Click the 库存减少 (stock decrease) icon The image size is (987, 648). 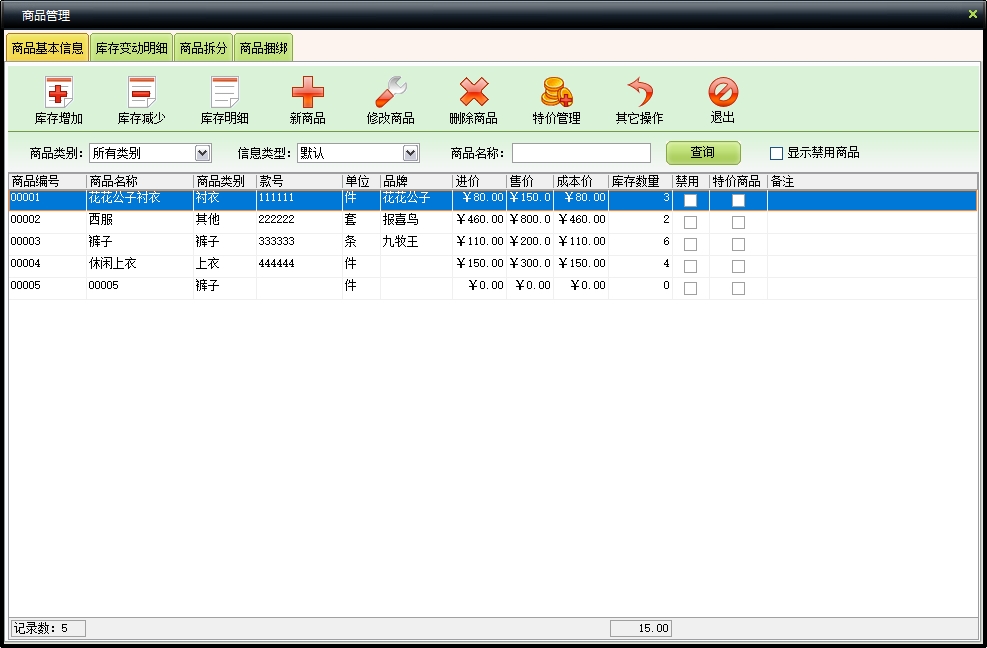click(x=141, y=93)
